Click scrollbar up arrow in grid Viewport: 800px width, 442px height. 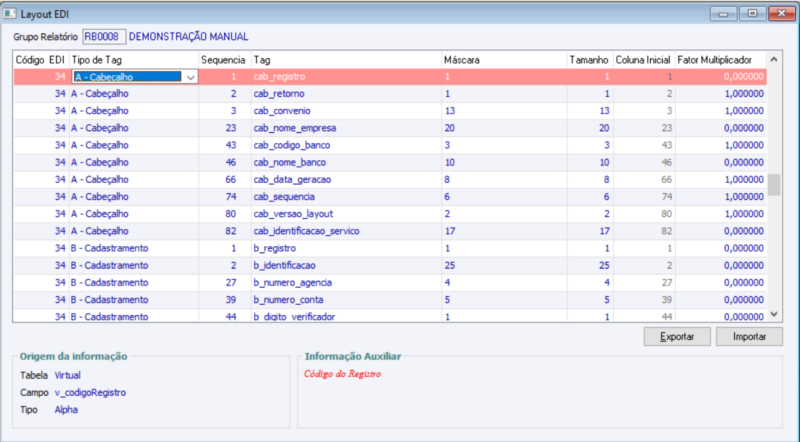[774, 60]
